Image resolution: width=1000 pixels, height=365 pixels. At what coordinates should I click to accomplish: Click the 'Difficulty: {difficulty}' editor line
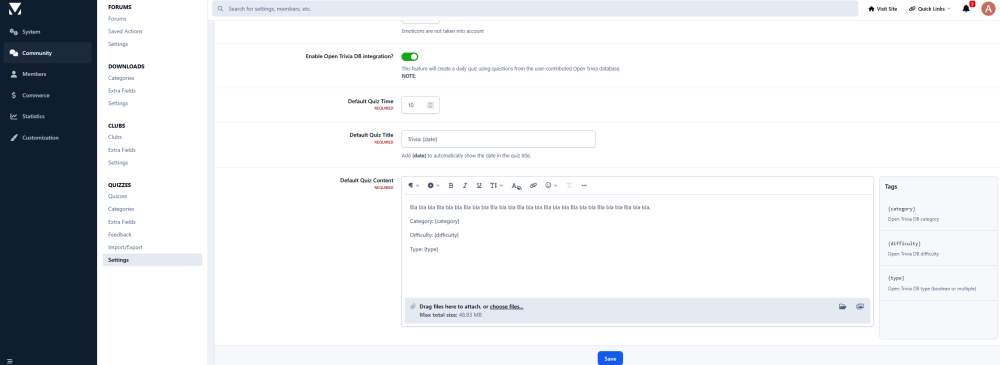(x=434, y=235)
